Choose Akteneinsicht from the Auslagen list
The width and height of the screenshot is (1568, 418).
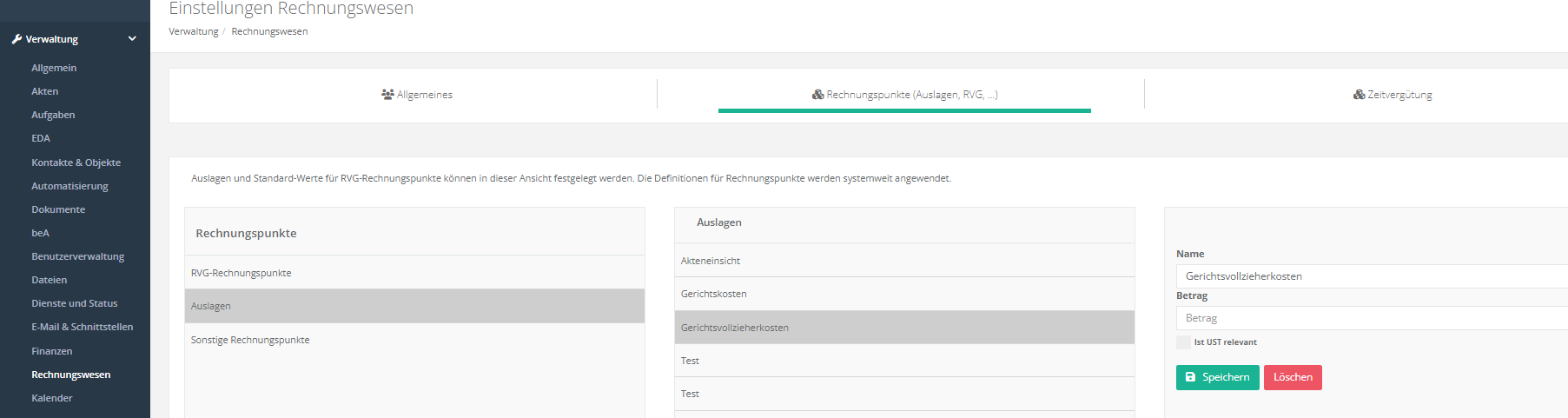pyautogui.click(x=711, y=261)
